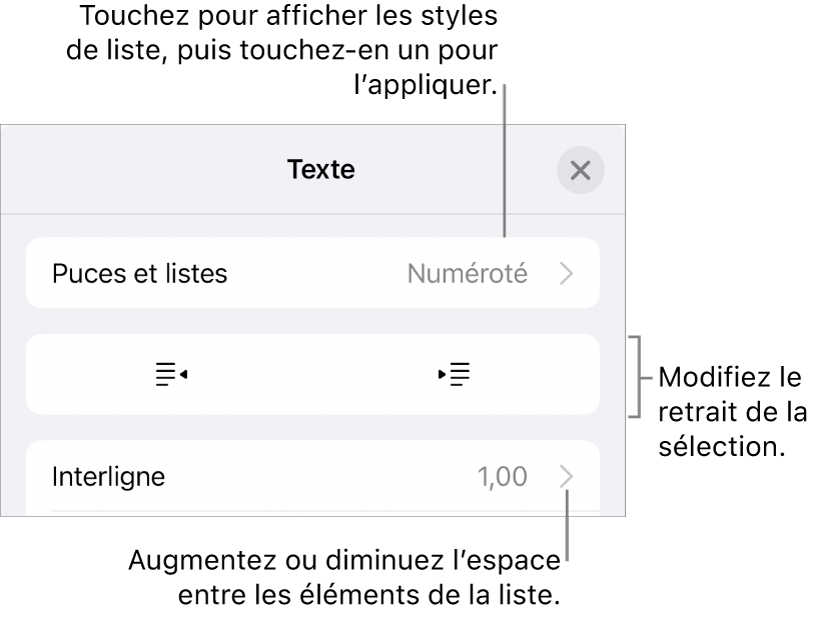Viewport: 820px width, 622px height.
Task: Open Interligne spacing options
Action: 313,477
